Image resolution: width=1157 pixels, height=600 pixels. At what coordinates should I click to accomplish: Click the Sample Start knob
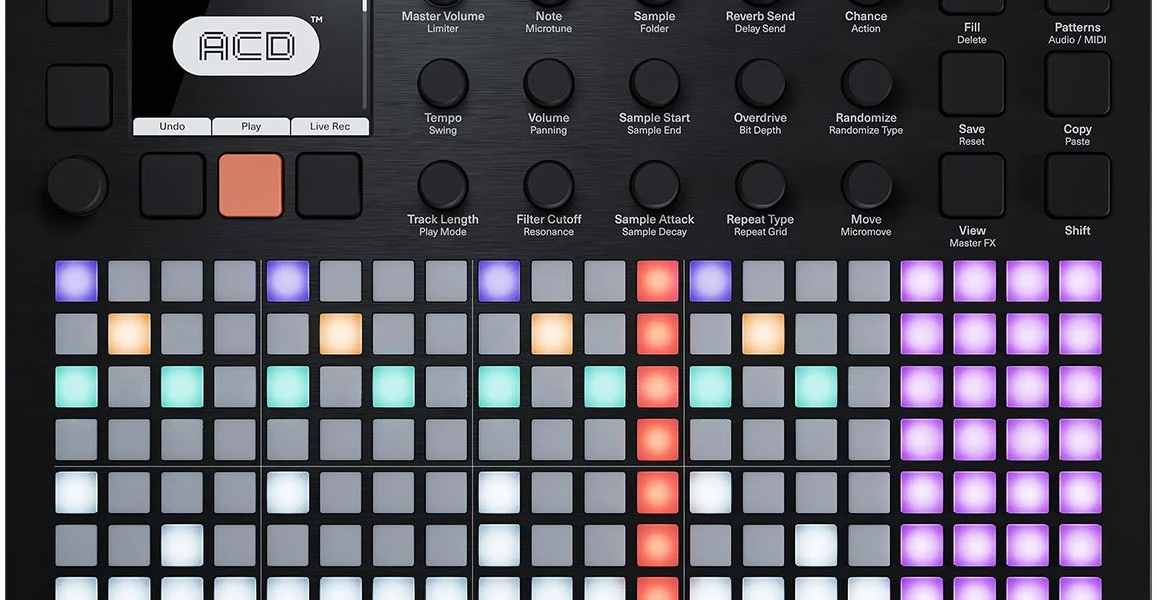[654, 83]
